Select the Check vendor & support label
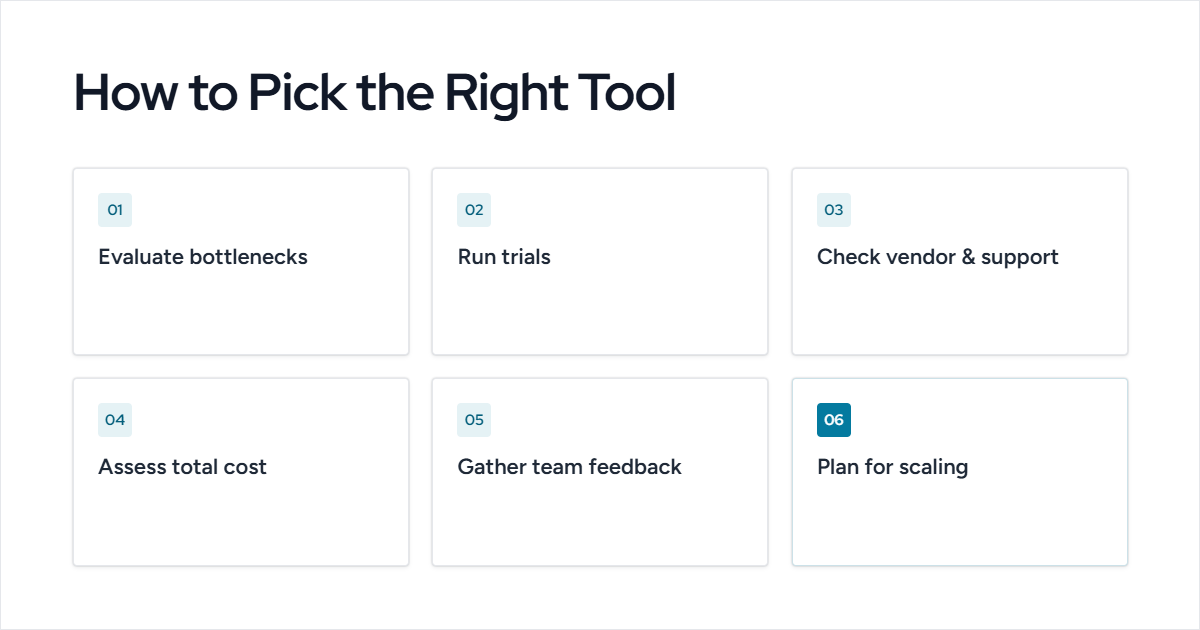The height and width of the screenshot is (630, 1200). tap(938, 257)
